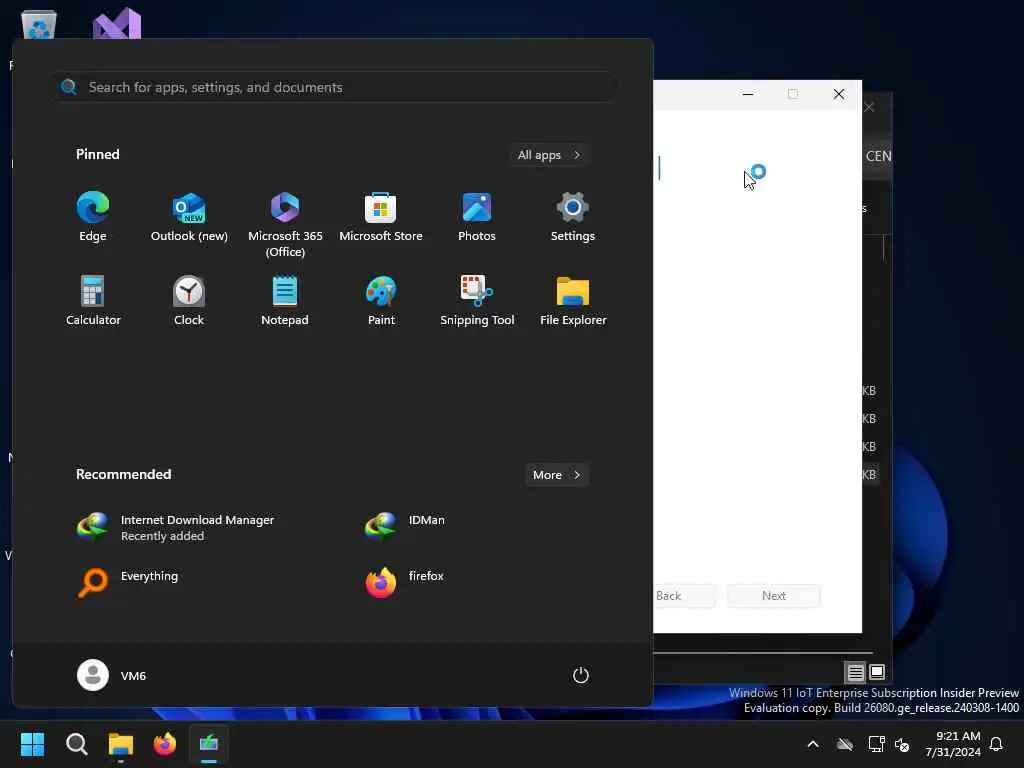Switch to details view in background window
The height and width of the screenshot is (768, 1024).
[x=855, y=672]
